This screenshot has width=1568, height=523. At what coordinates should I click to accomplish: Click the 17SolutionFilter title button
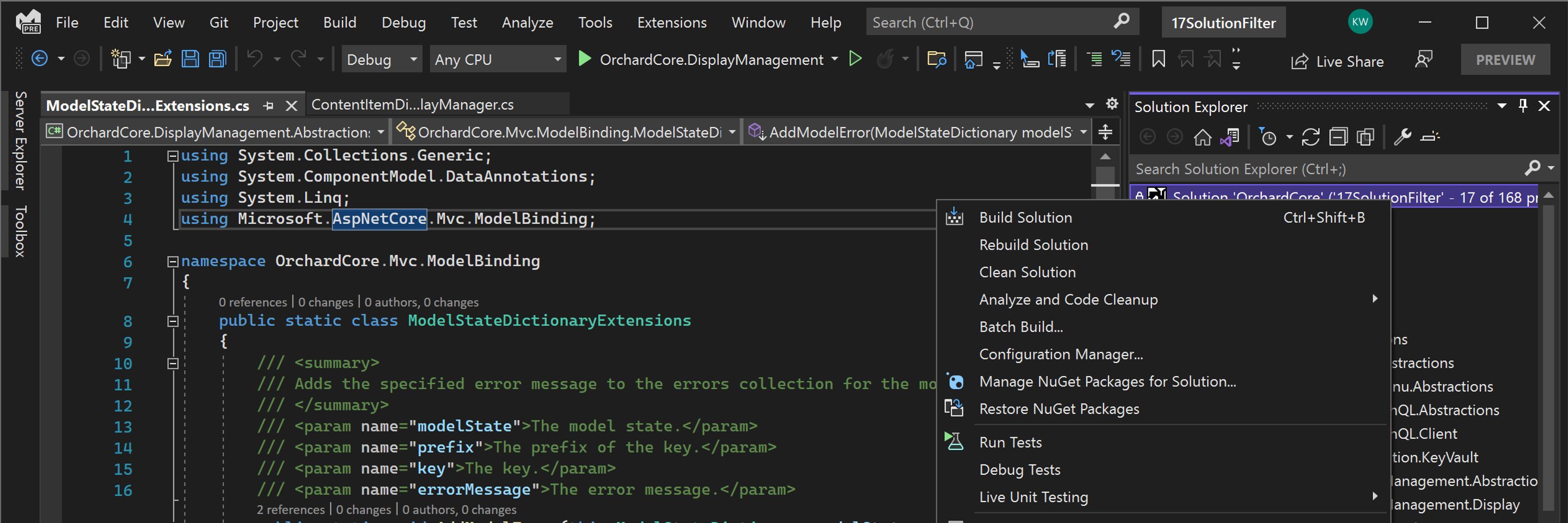pos(1223,22)
